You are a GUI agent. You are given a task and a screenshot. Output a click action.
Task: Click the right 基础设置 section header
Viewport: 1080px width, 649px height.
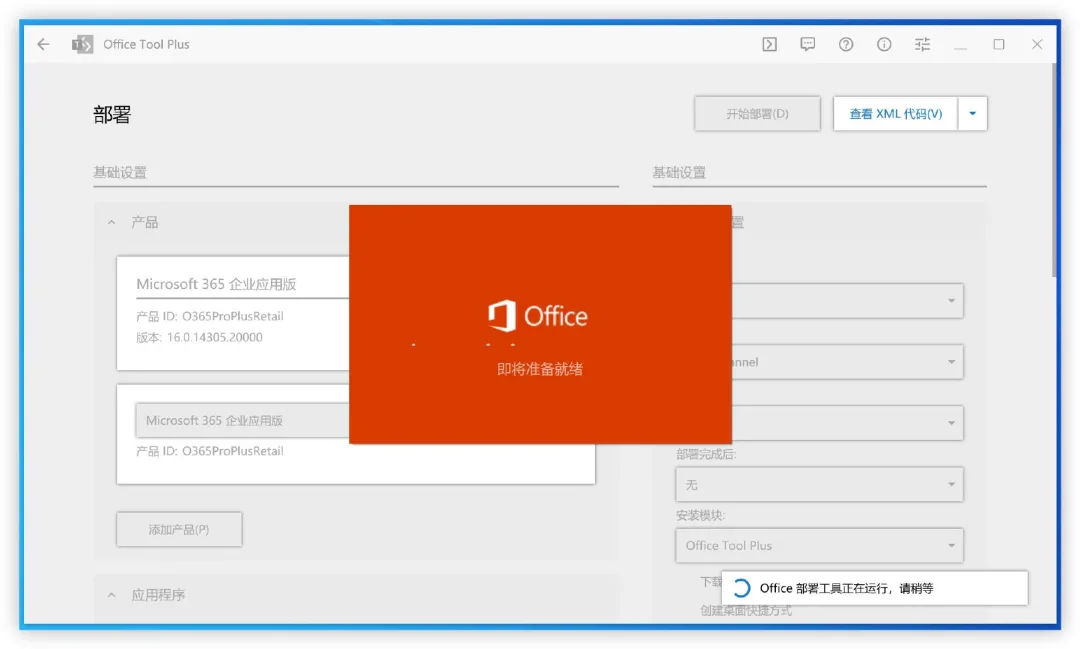point(679,172)
